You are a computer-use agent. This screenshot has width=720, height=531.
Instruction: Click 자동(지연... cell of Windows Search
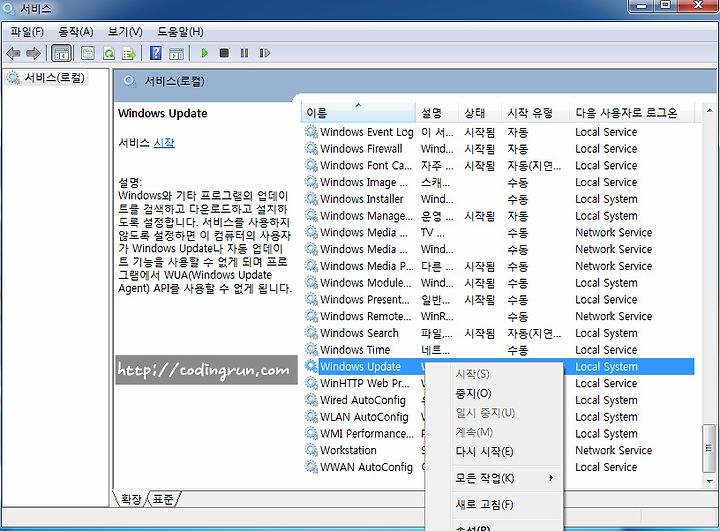click(x=534, y=333)
